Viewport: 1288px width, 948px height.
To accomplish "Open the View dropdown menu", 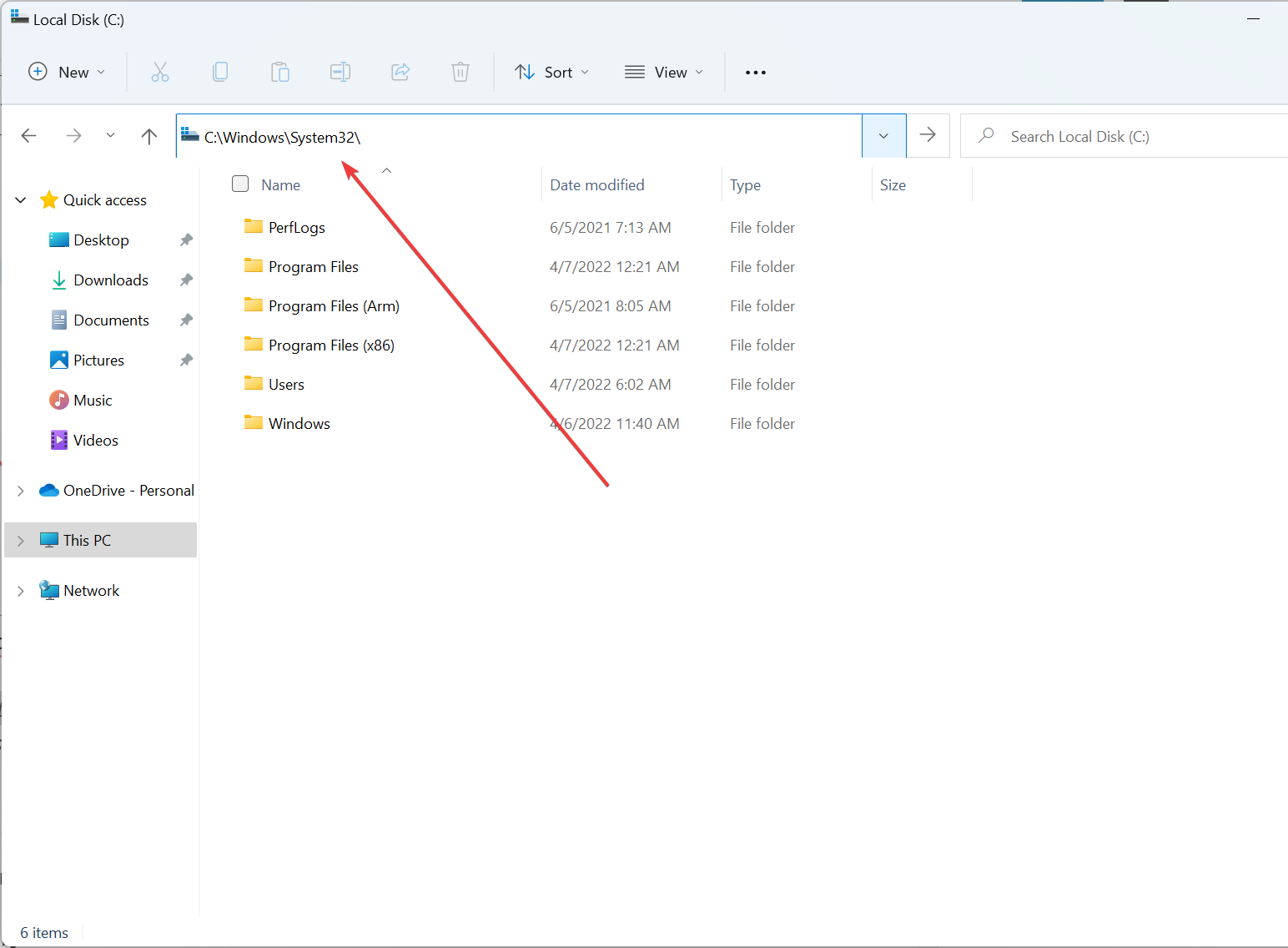I will [x=663, y=72].
